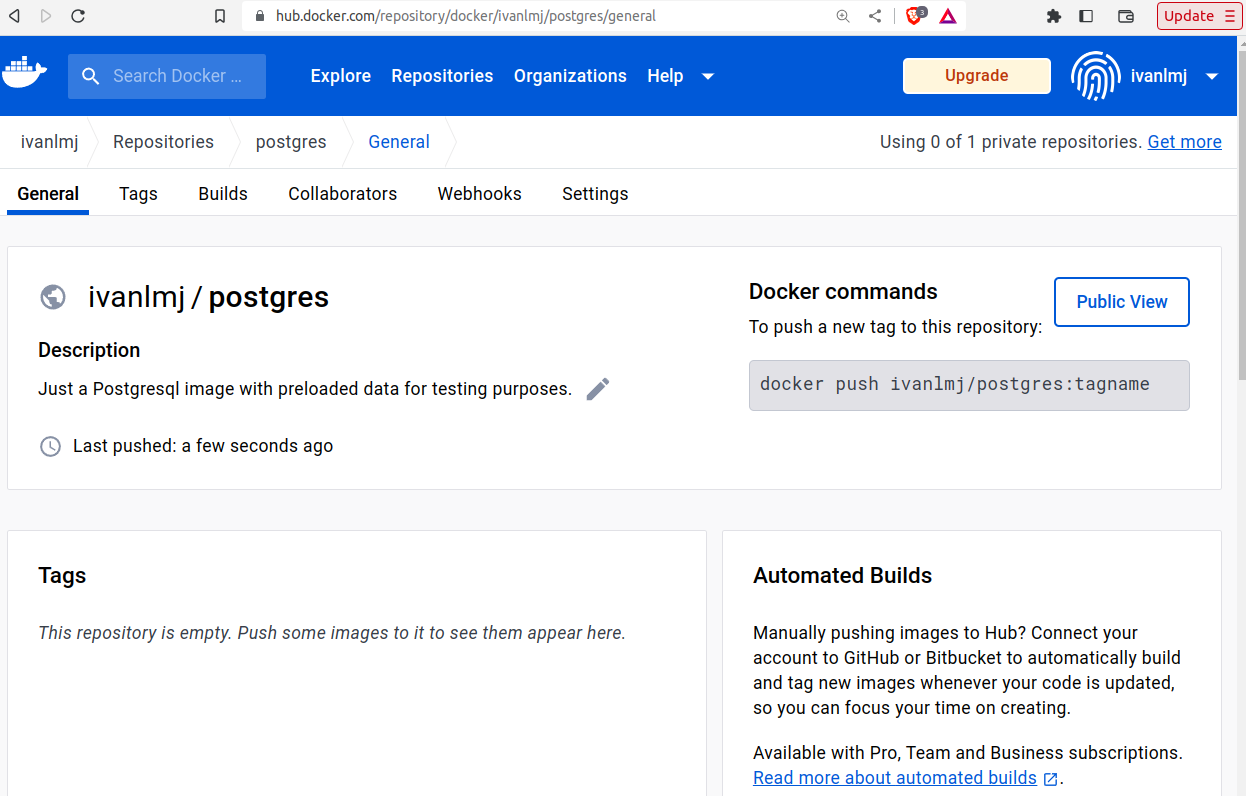Click the Automated Builds heading
The image size is (1246, 796).
842,576
